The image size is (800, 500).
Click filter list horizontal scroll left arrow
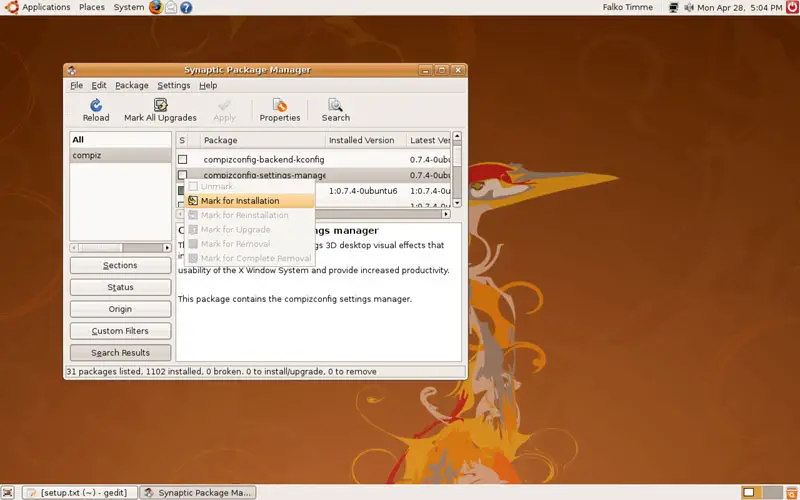74,248
